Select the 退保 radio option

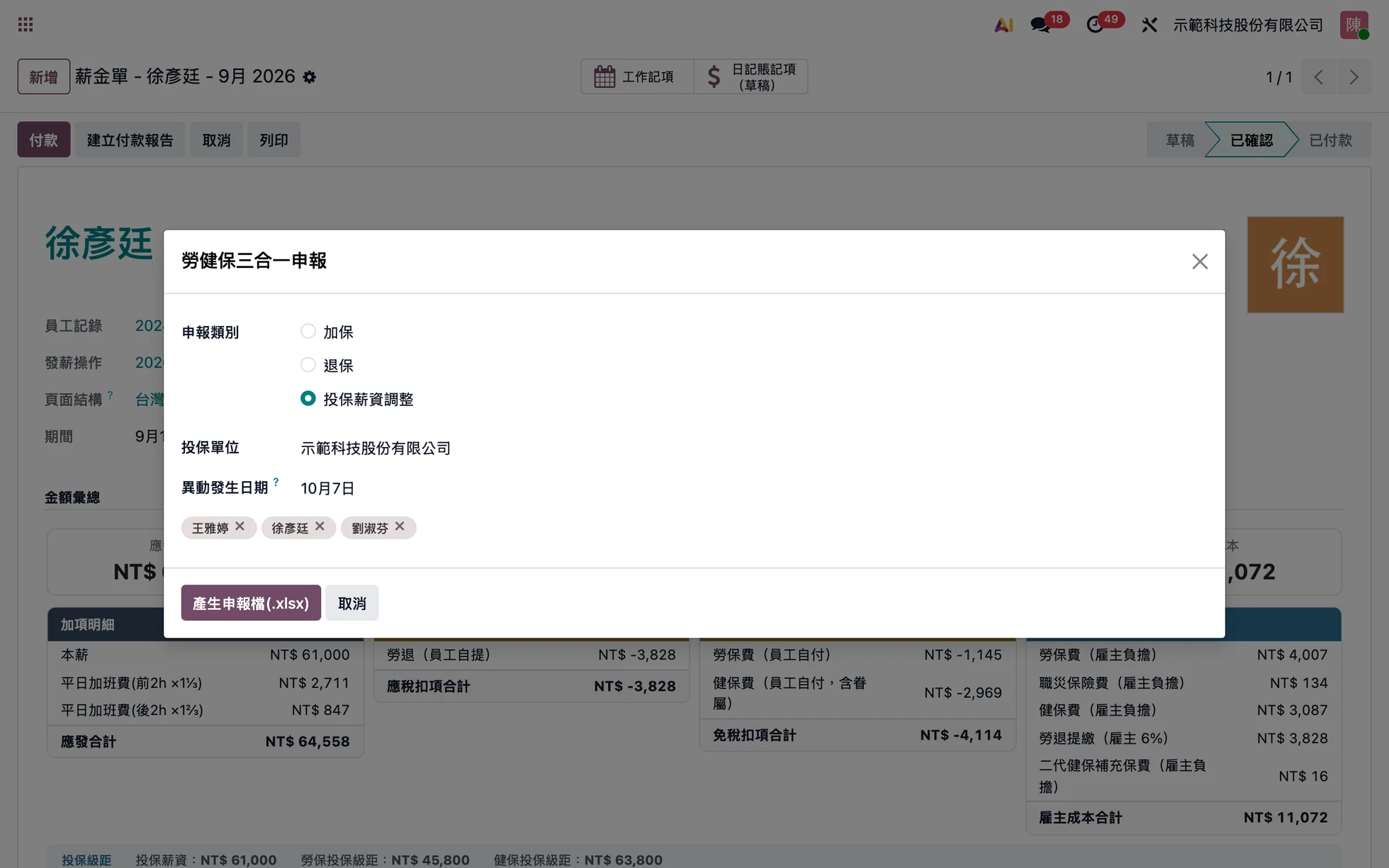tap(308, 364)
